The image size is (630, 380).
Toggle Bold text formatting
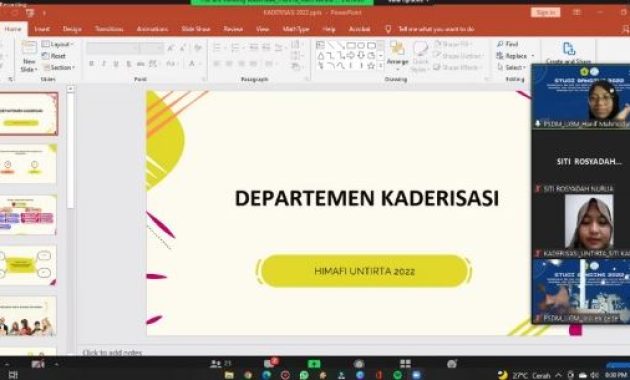tap(92, 63)
